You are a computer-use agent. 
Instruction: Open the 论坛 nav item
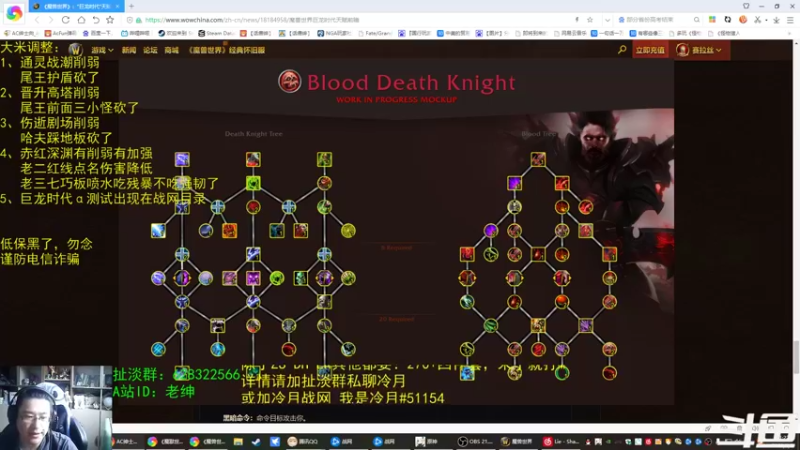(x=150, y=50)
